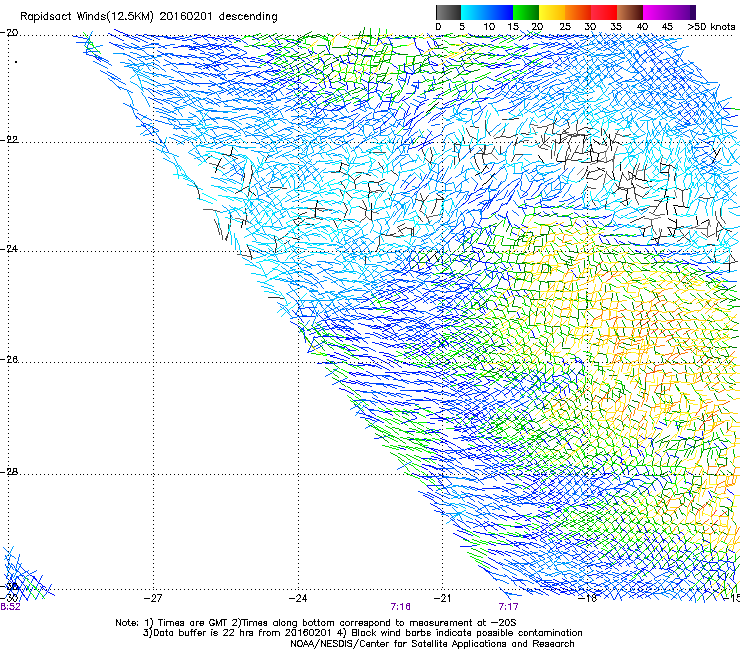Click the 'NOAA/NESDIS/Center for Satellite Applications' credit
The image size is (740, 650).
[x=432, y=644]
